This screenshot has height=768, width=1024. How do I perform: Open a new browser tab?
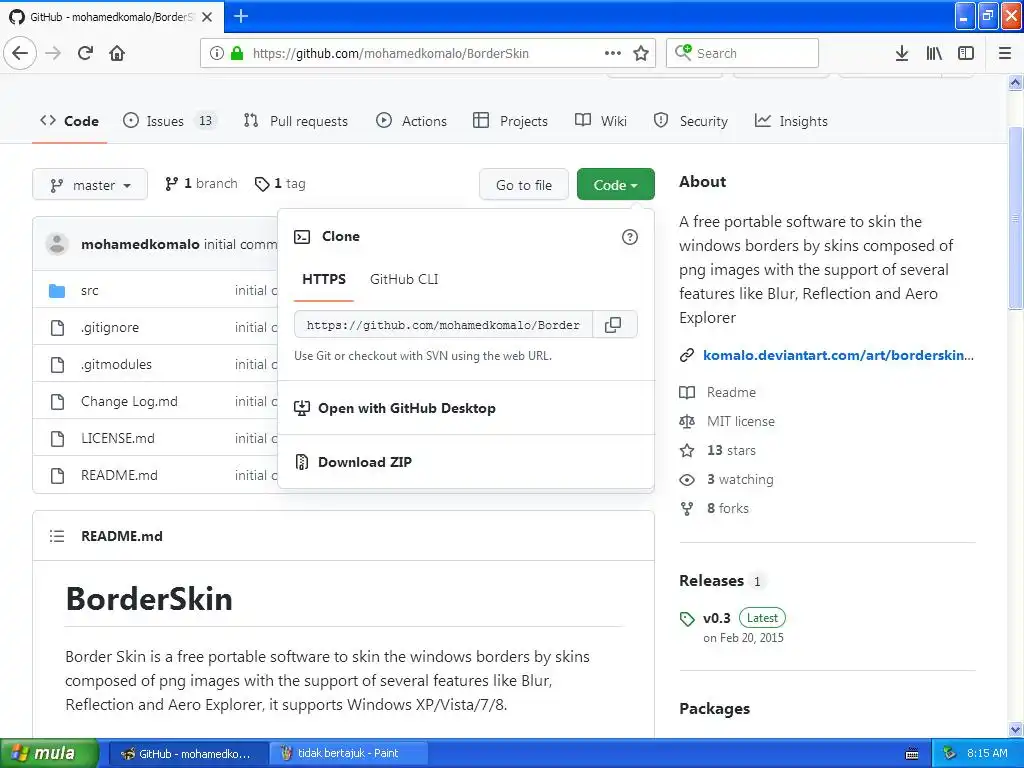tap(240, 16)
